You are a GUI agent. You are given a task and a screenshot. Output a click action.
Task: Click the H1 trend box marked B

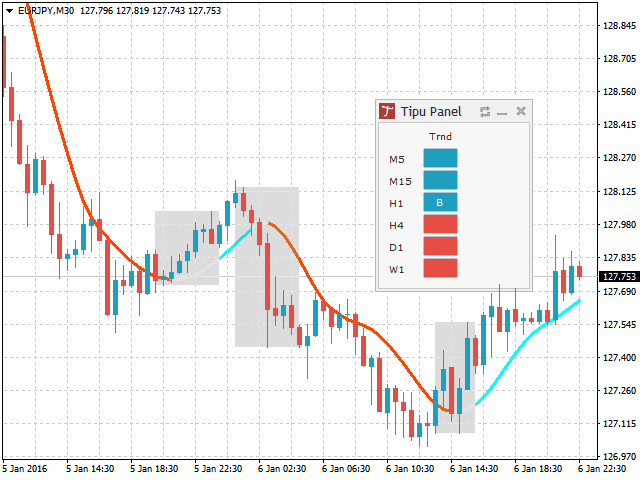(x=440, y=202)
